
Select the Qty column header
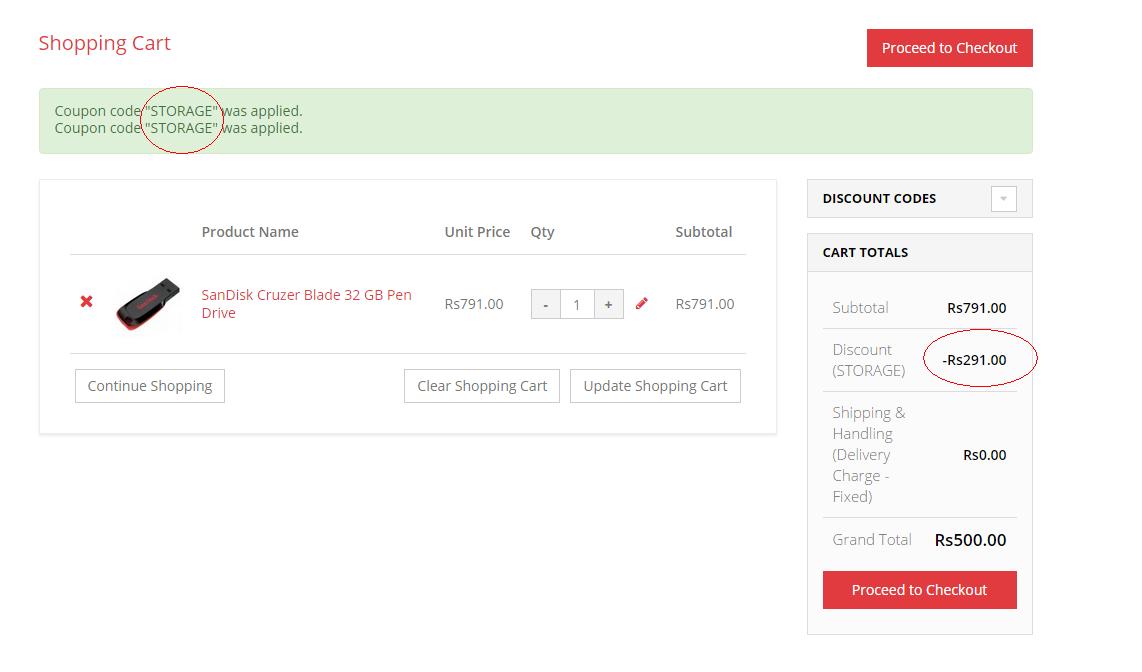[x=543, y=232]
